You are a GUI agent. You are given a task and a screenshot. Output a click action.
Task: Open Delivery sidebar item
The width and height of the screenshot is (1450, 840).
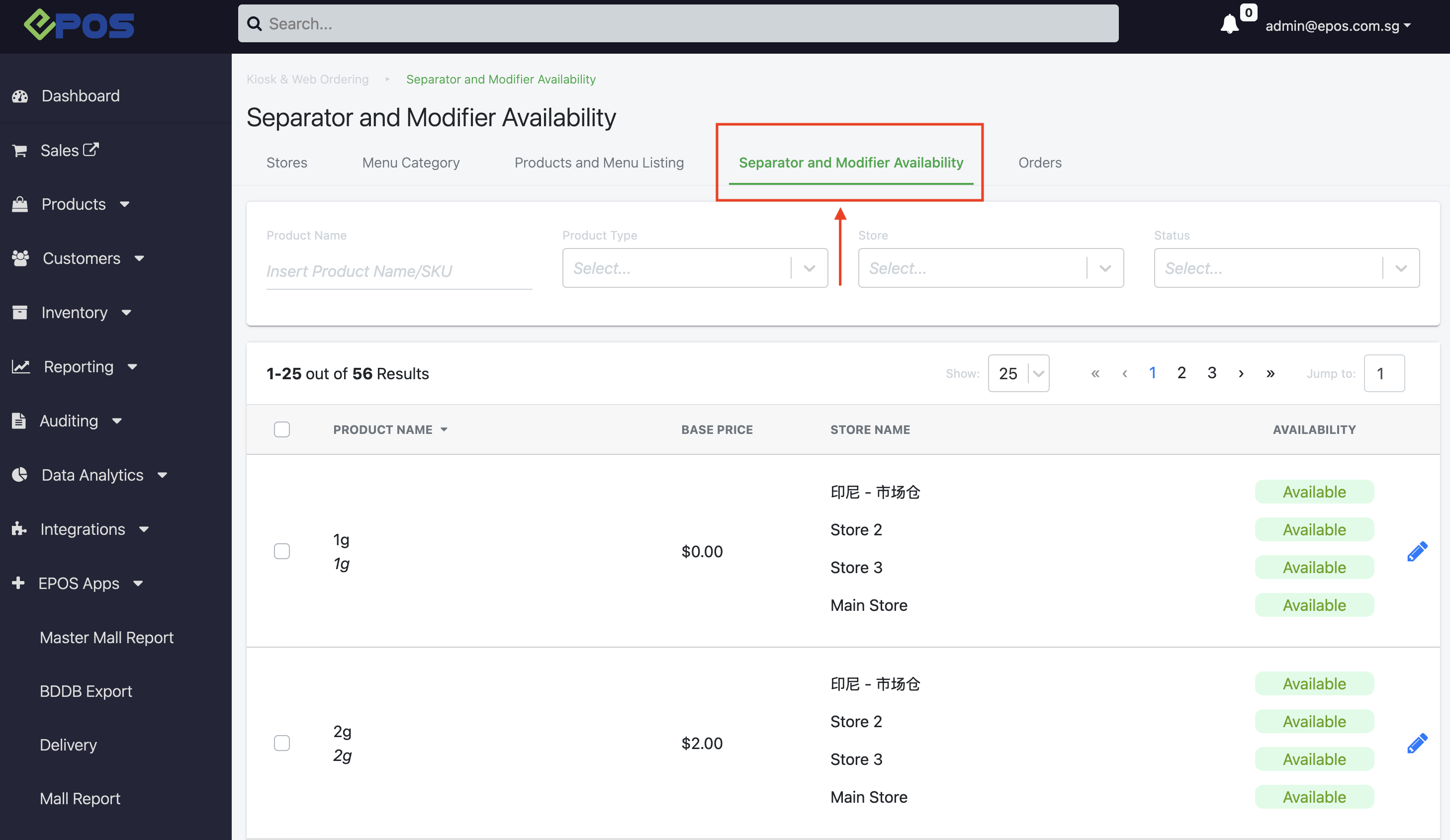coord(68,745)
